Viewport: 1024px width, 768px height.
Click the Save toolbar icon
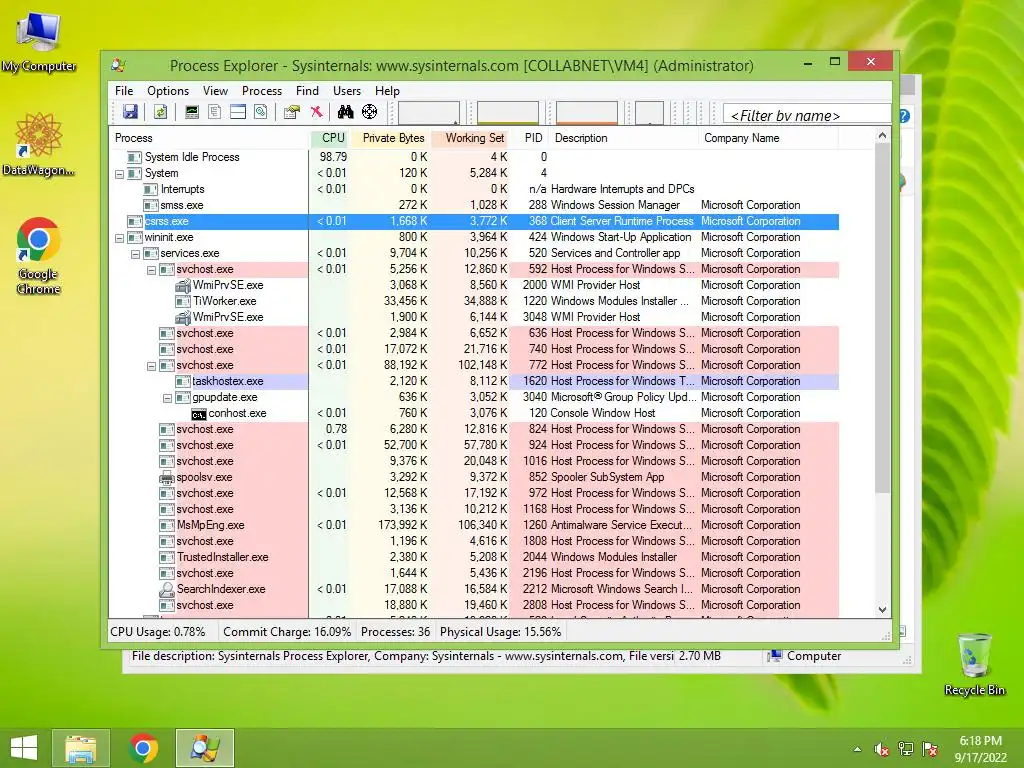[131, 112]
